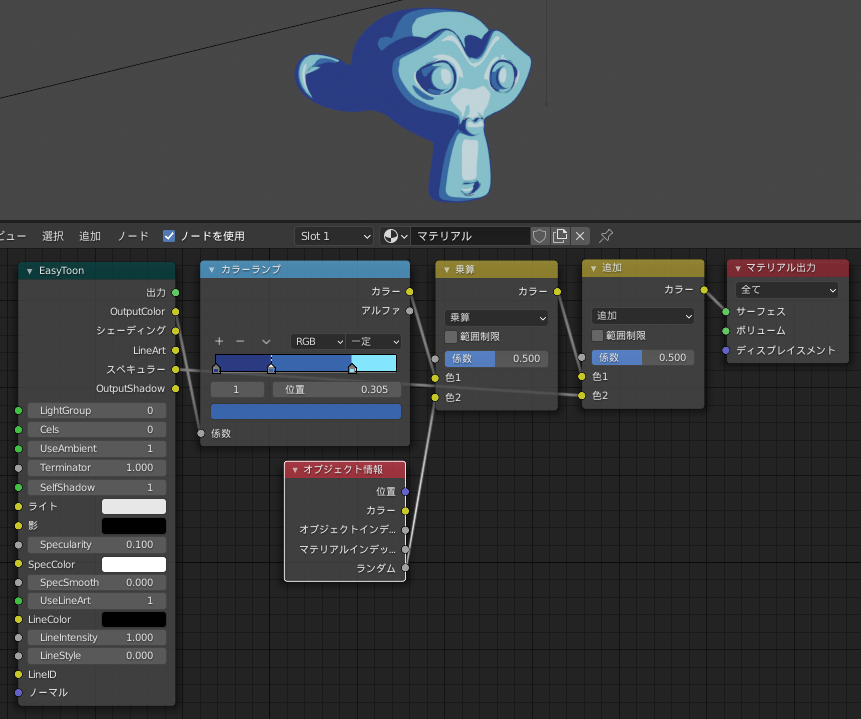Toggle the pin icon in node header
Viewport: 861px width, 719px height.
[x=606, y=236]
